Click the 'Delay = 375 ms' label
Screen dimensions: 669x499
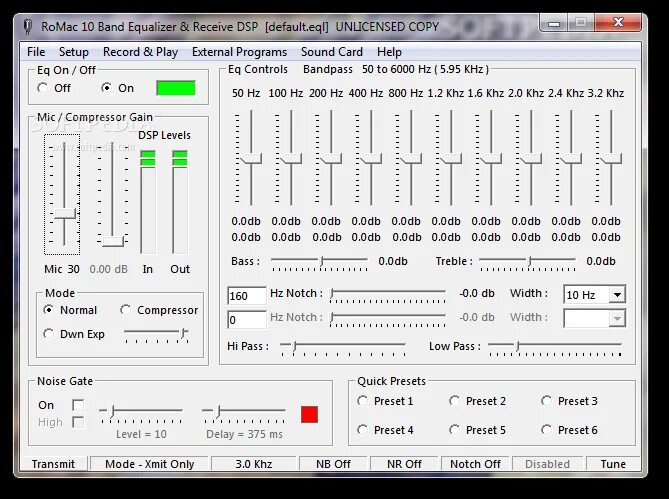pos(244,434)
